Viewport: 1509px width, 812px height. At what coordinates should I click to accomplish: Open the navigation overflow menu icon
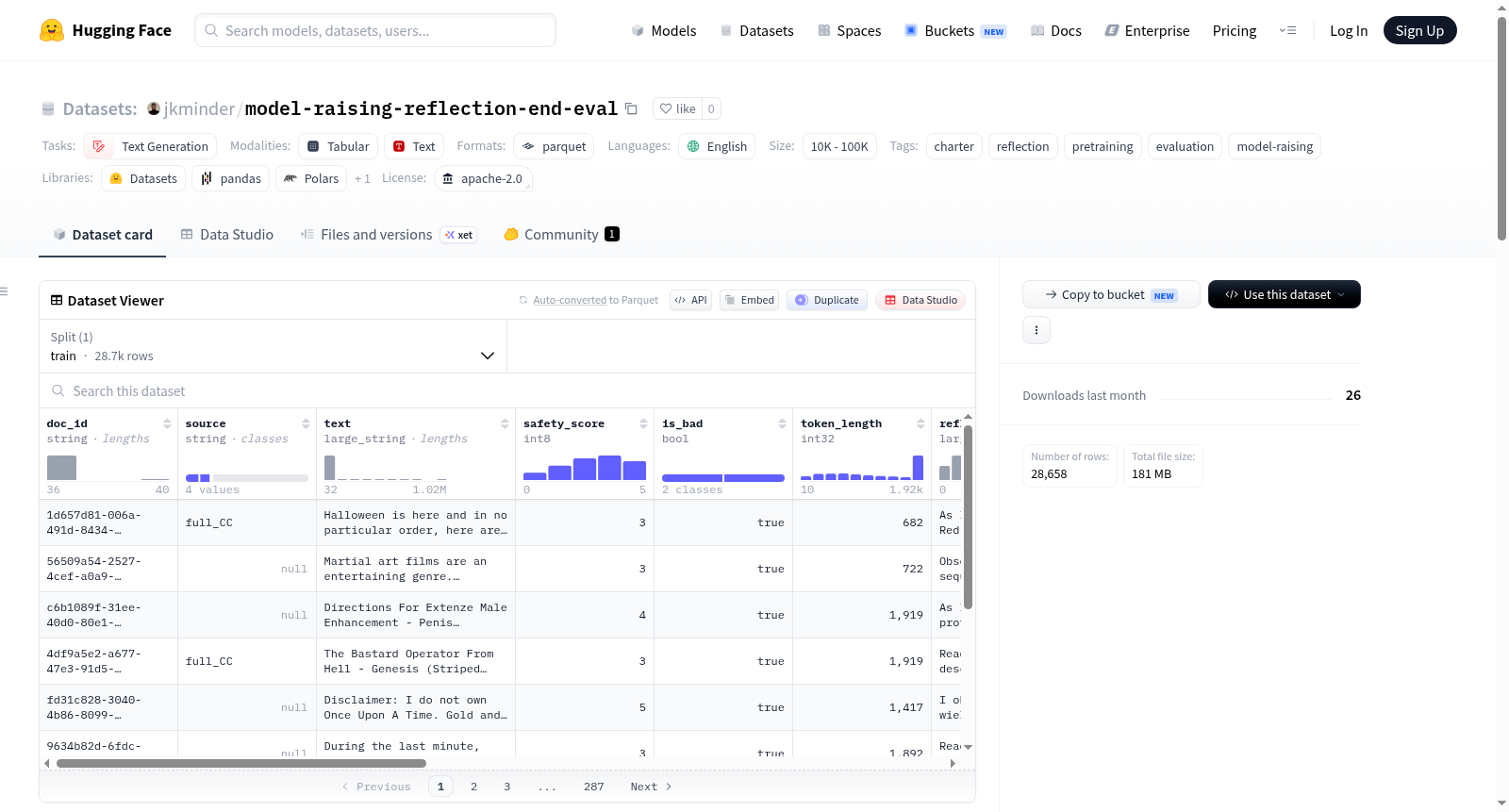[x=1287, y=30]
